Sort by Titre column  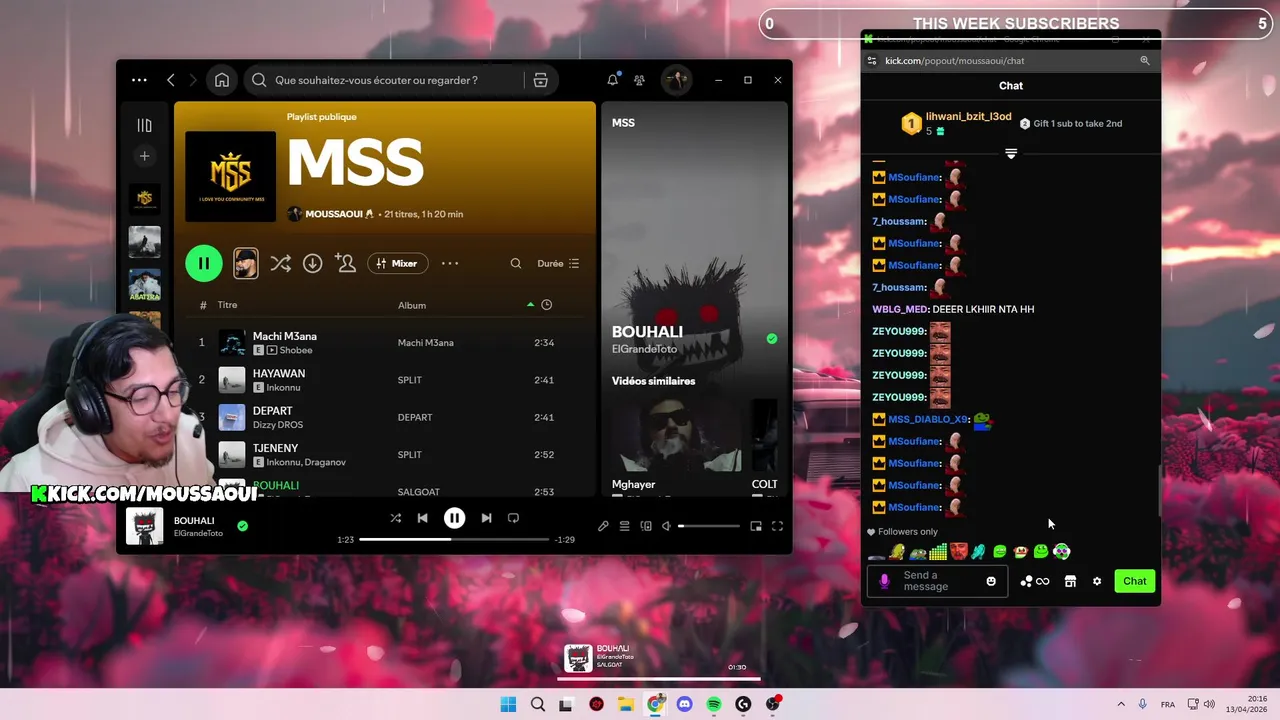[228, 305]
